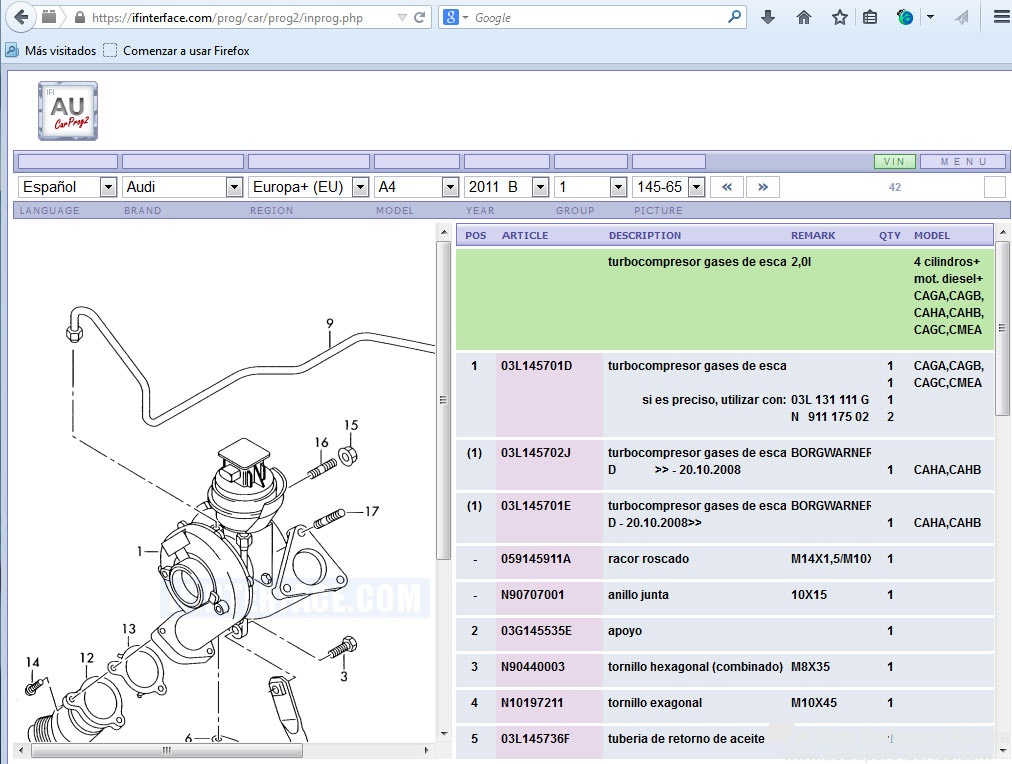Select article number N90707001
This screenshot has width=1012, height=764.
click(532, 595)
